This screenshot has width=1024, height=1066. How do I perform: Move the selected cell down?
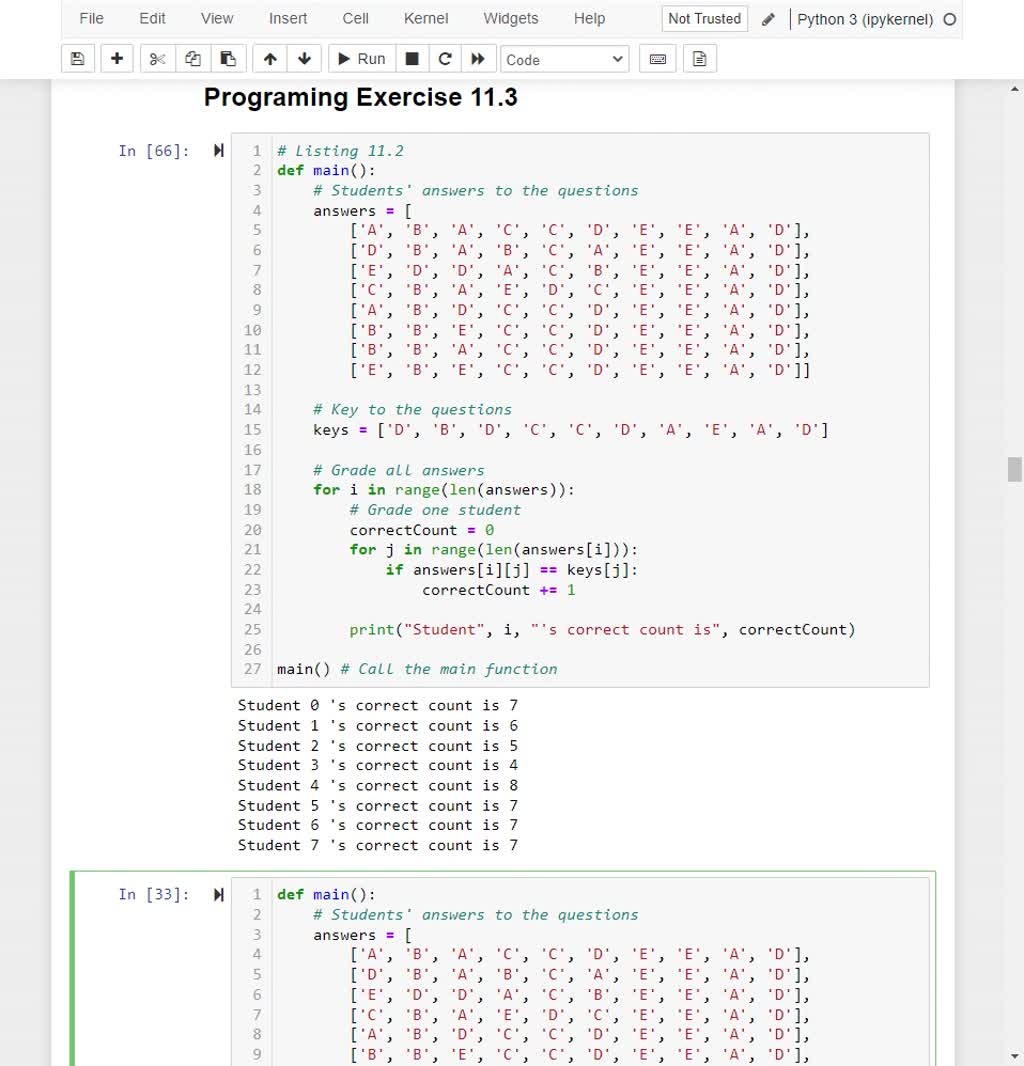(x=304, y=58)
